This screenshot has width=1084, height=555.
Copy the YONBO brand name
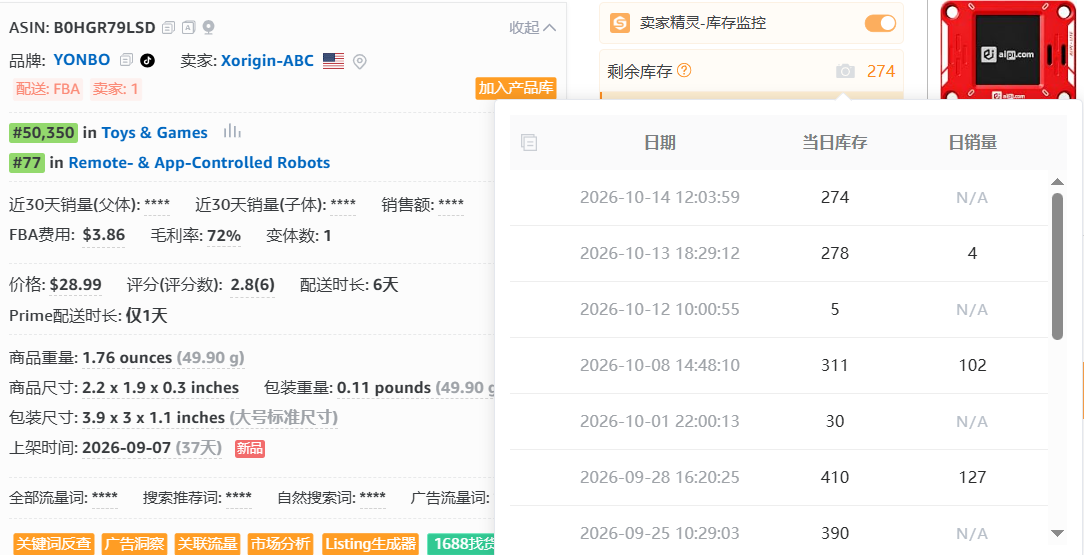tap(126, 60)
